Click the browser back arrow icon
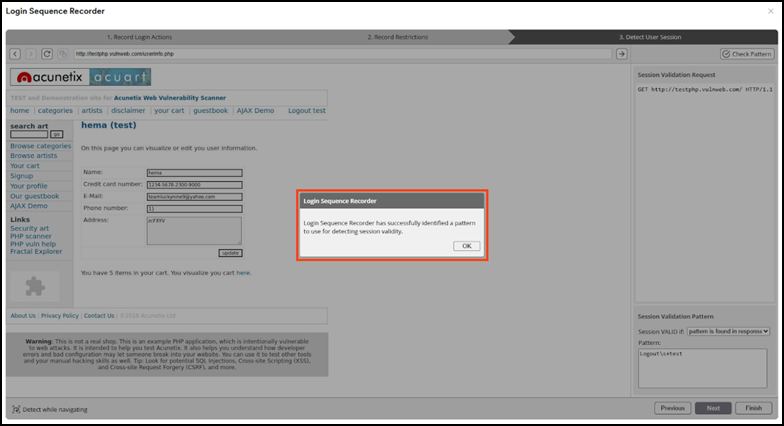 [16, 53]
